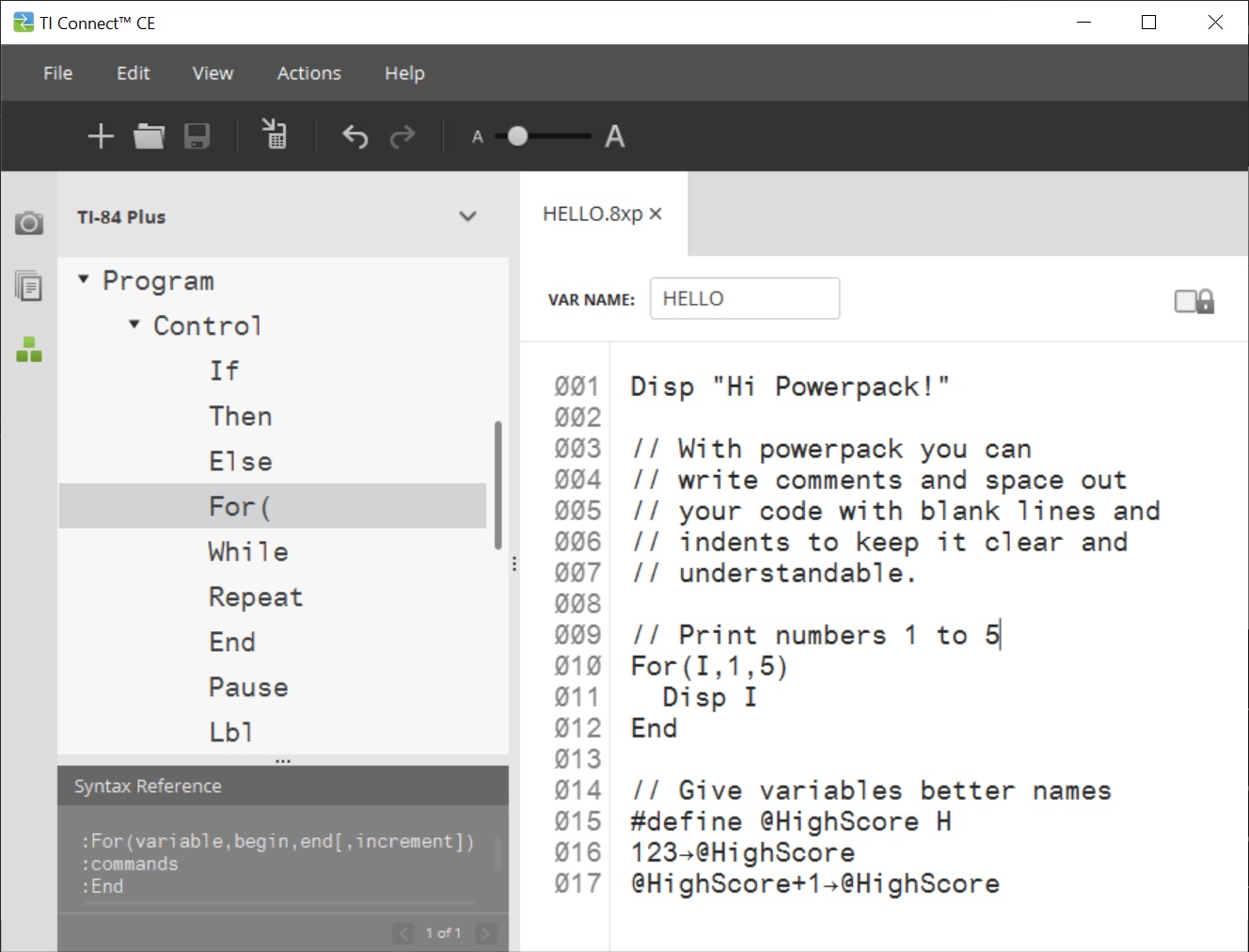Switch to Program Editor blocks workspace
Viewport: 1249px width, 952px height.
click(x=29, y=350)
